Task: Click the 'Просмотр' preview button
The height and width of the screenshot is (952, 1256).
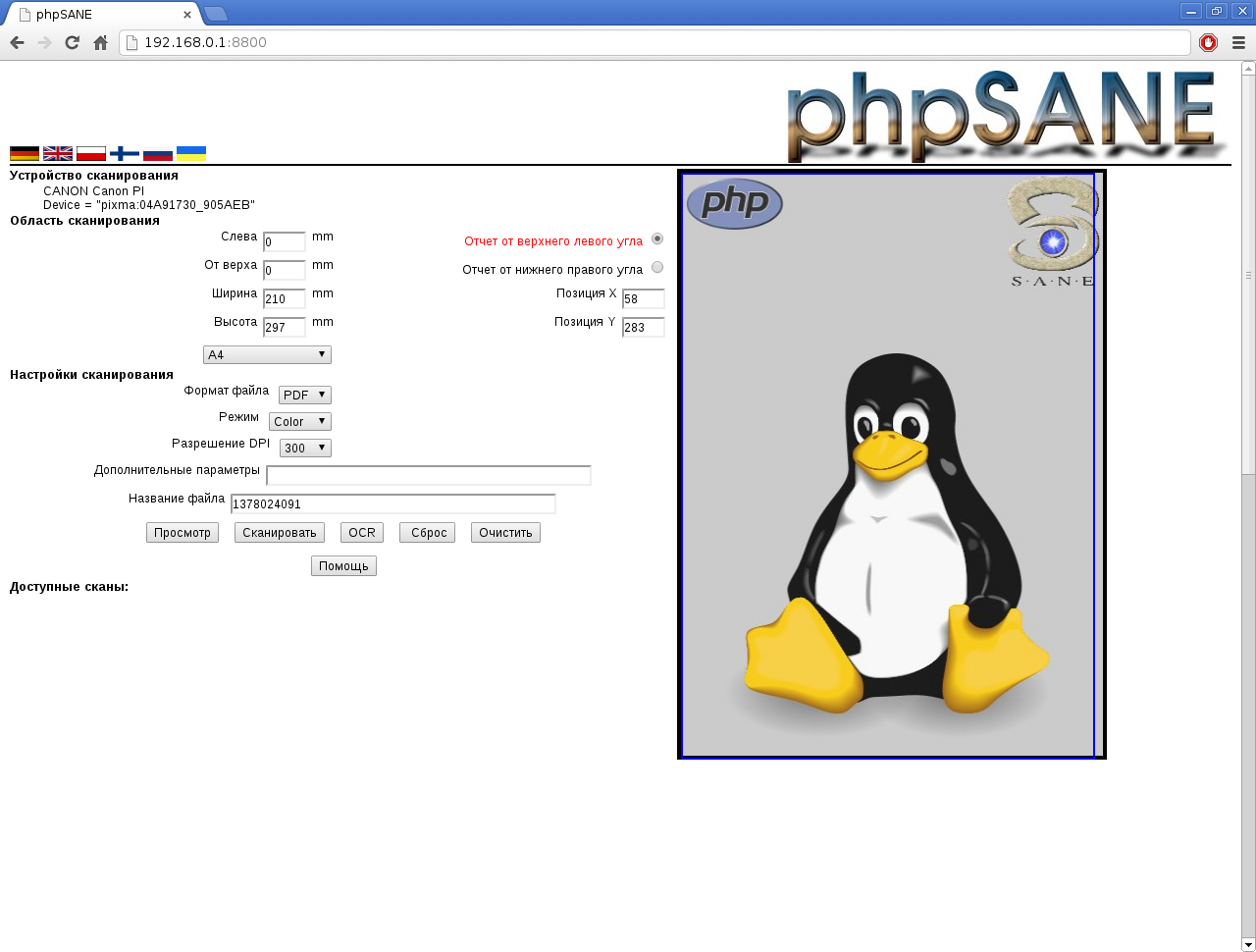Action: point(183,532)
